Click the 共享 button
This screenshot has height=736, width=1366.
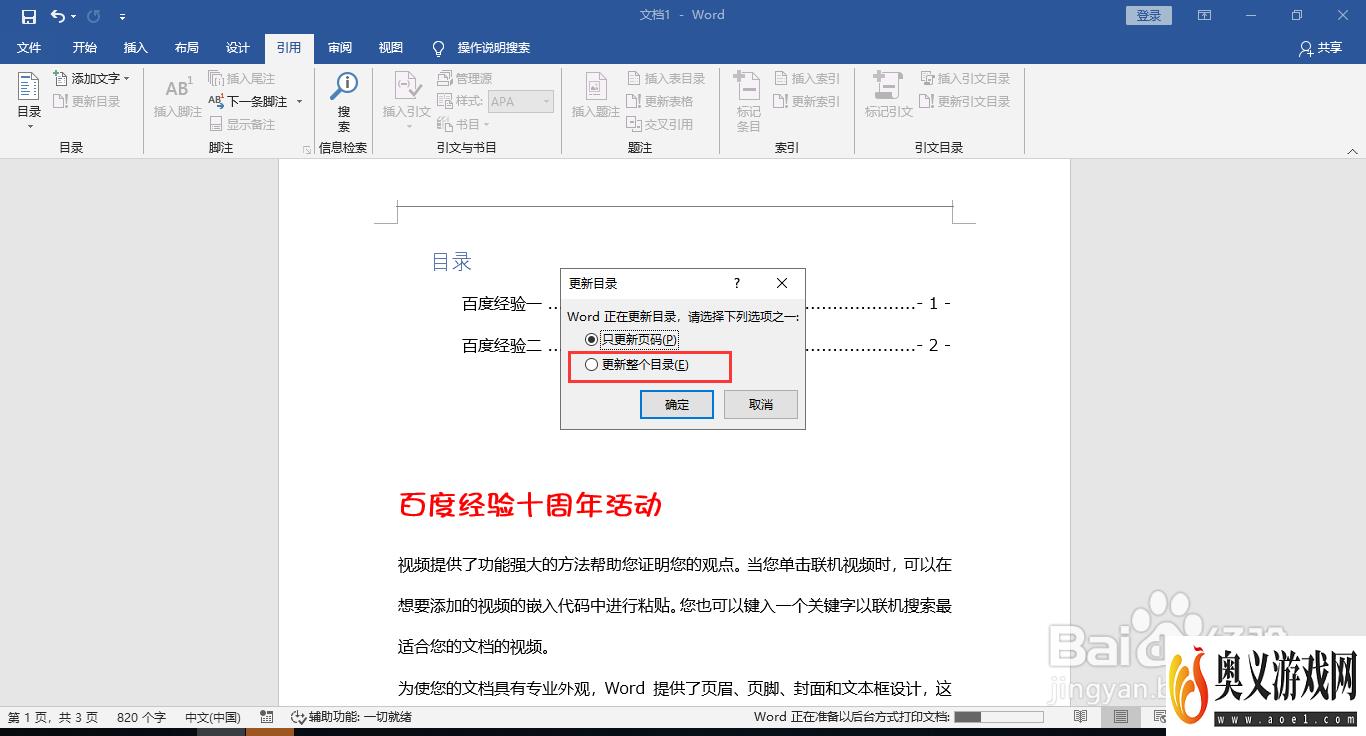(1320, 47)
